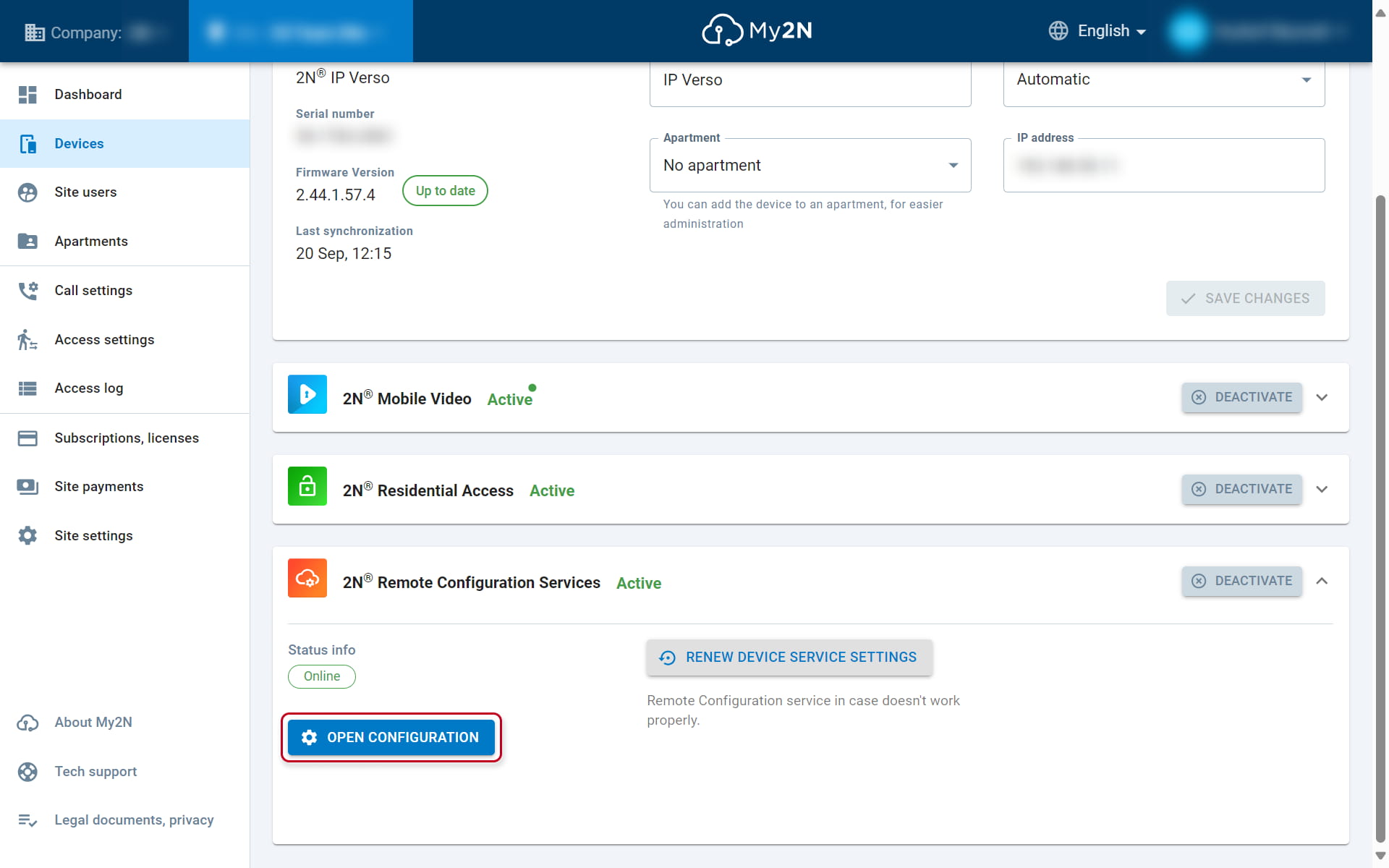Click Open Configuration button

coord(391,737)
